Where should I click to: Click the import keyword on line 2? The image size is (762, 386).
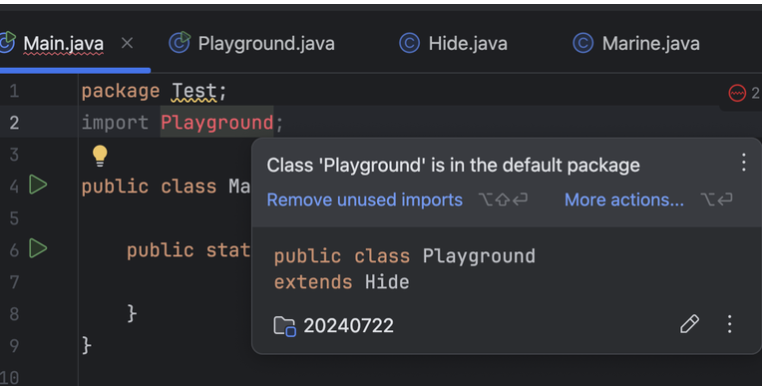[115, 123]
